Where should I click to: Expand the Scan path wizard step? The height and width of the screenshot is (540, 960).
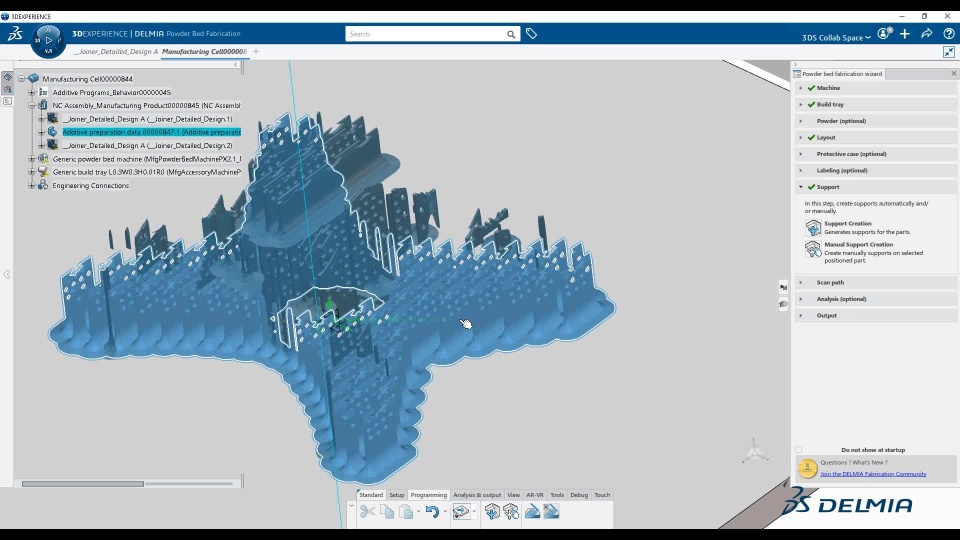click(801, 283)
